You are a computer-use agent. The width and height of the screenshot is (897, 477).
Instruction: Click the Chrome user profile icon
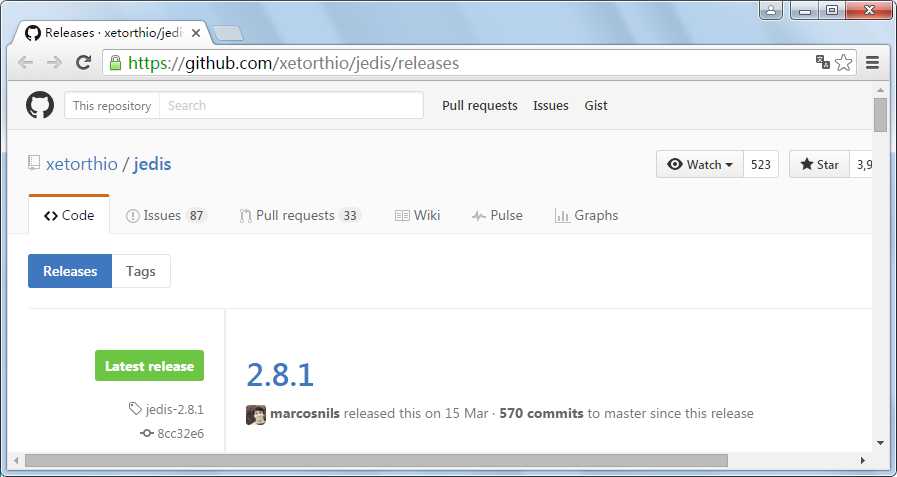(771, 10)
